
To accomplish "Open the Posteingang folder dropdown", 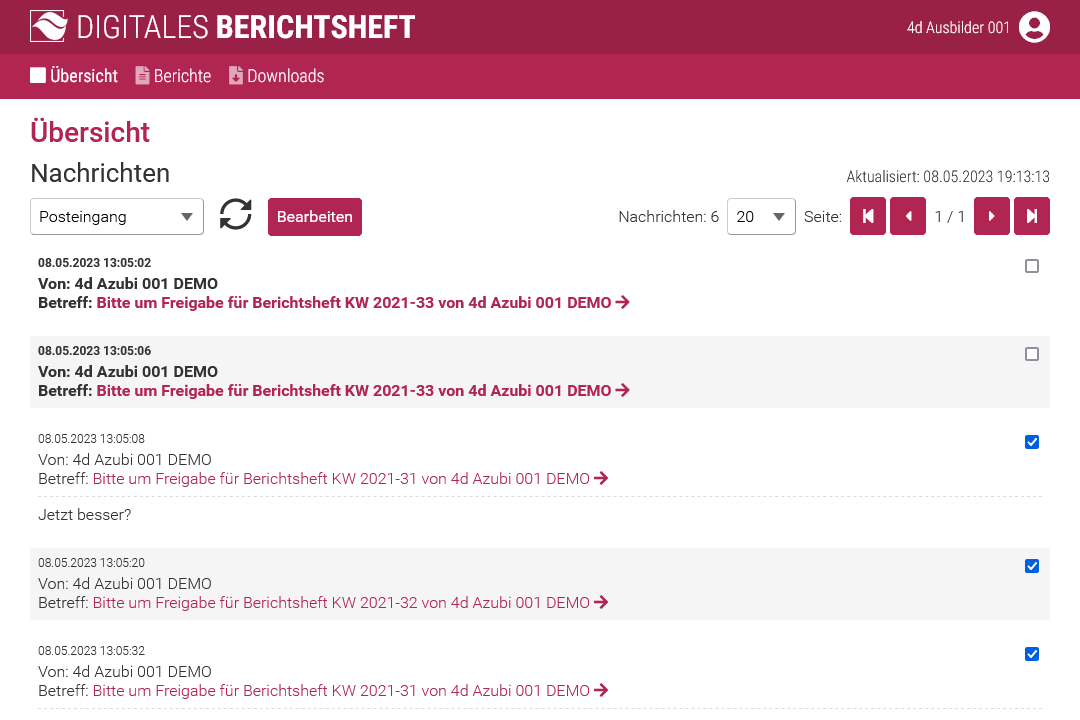I will tap(117, 217).
